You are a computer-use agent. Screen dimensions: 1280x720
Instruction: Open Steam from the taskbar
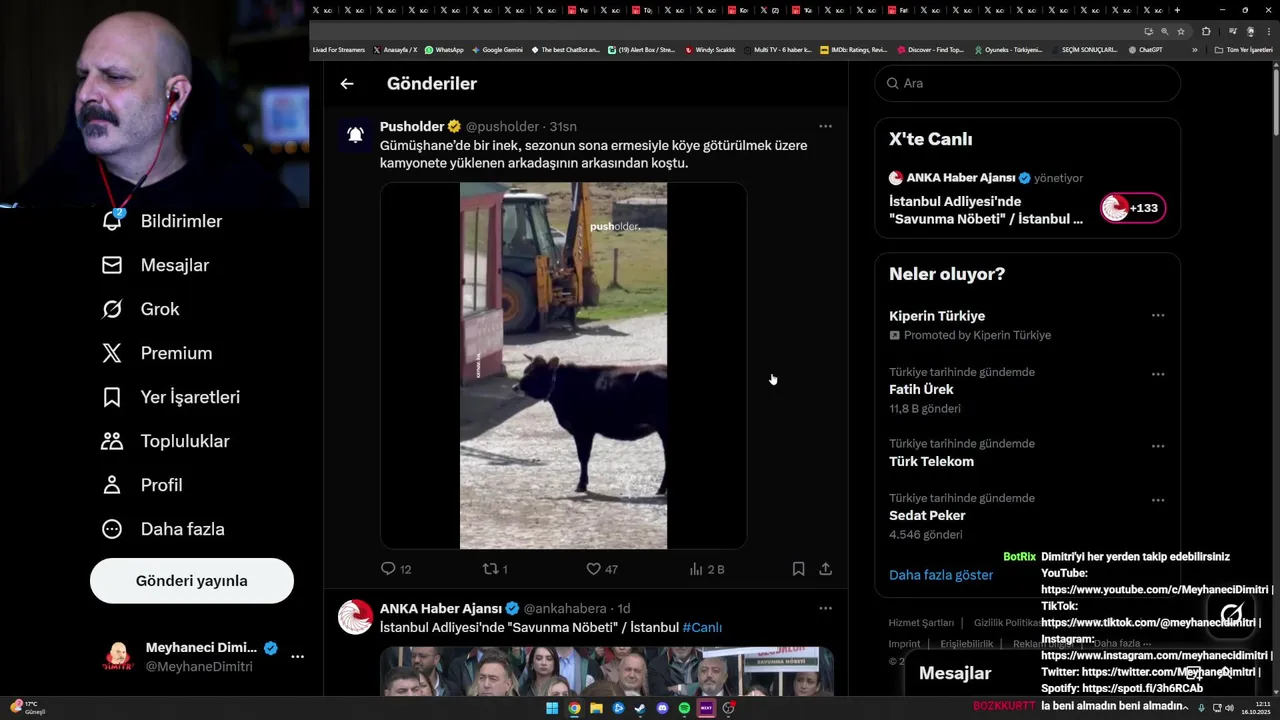pyautogui.click(x=640, y=708)
